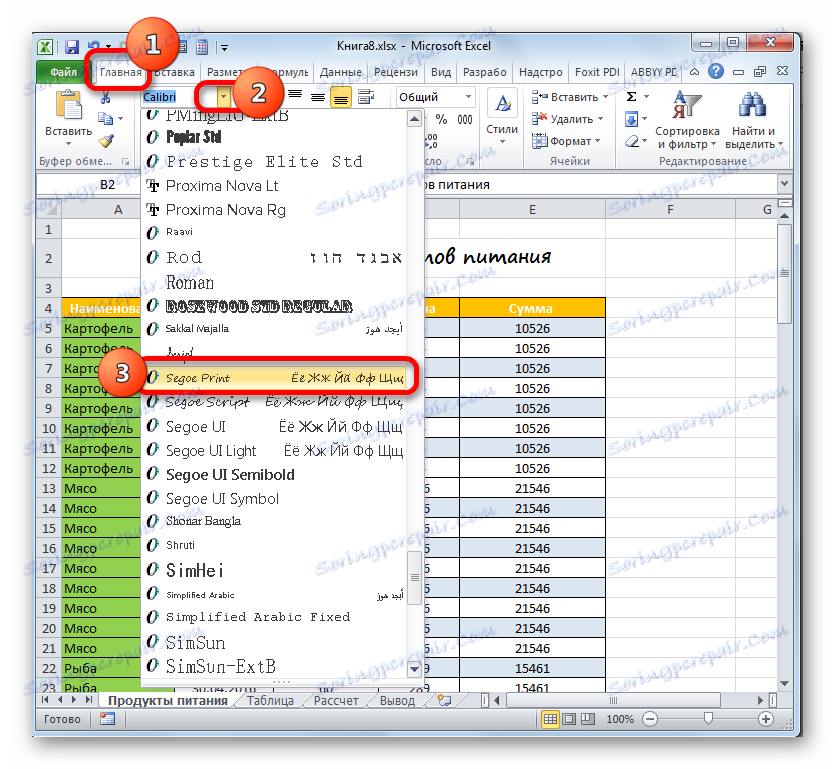Open the Foxit PDF ribbon tab

(597, 72)
